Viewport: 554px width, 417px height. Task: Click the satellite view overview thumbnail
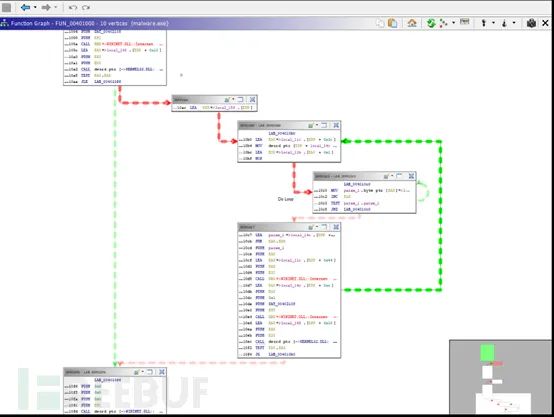pyautogui.click(x=500, y=377)
